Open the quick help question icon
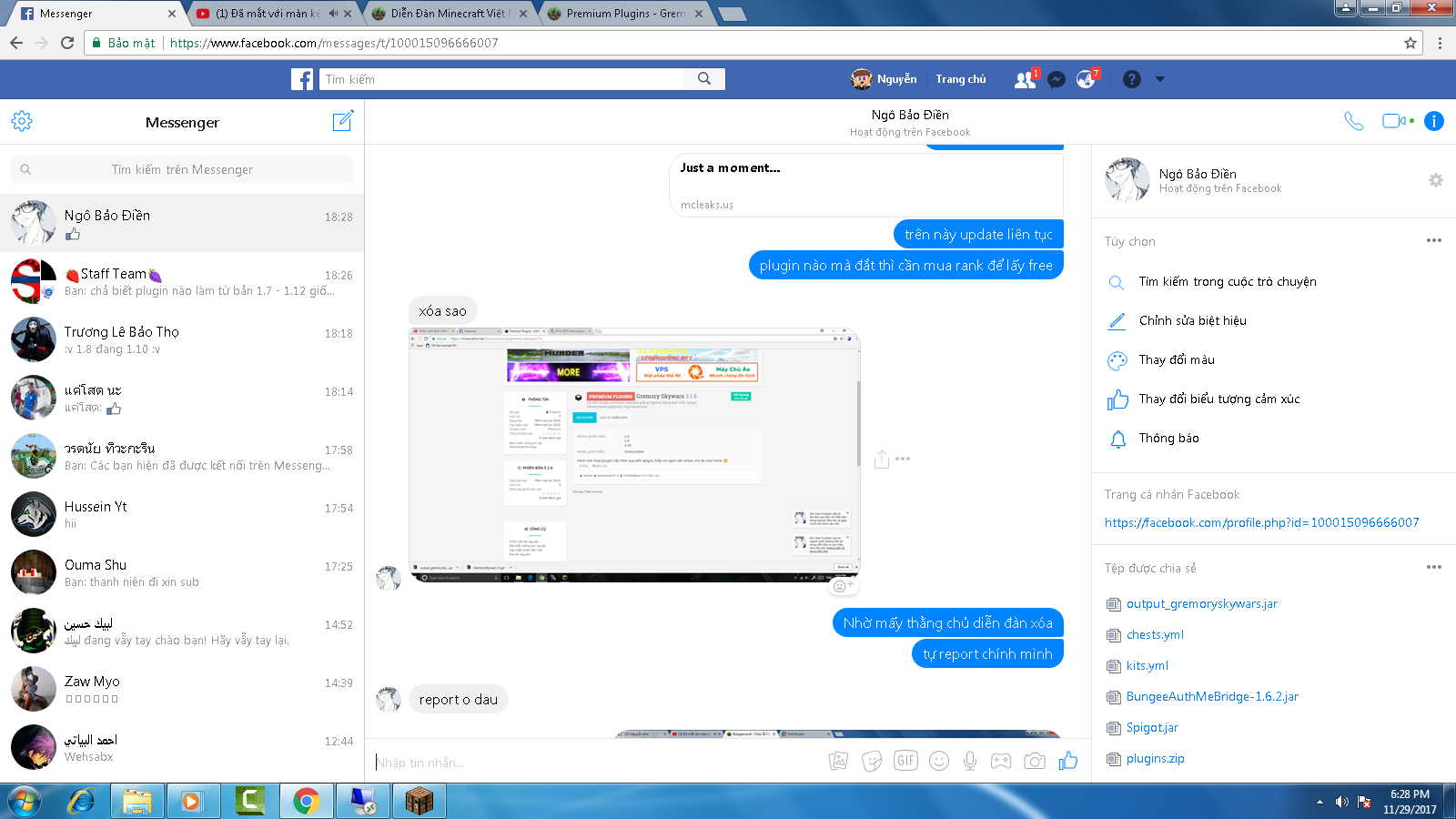 [x=1132, y=79]
